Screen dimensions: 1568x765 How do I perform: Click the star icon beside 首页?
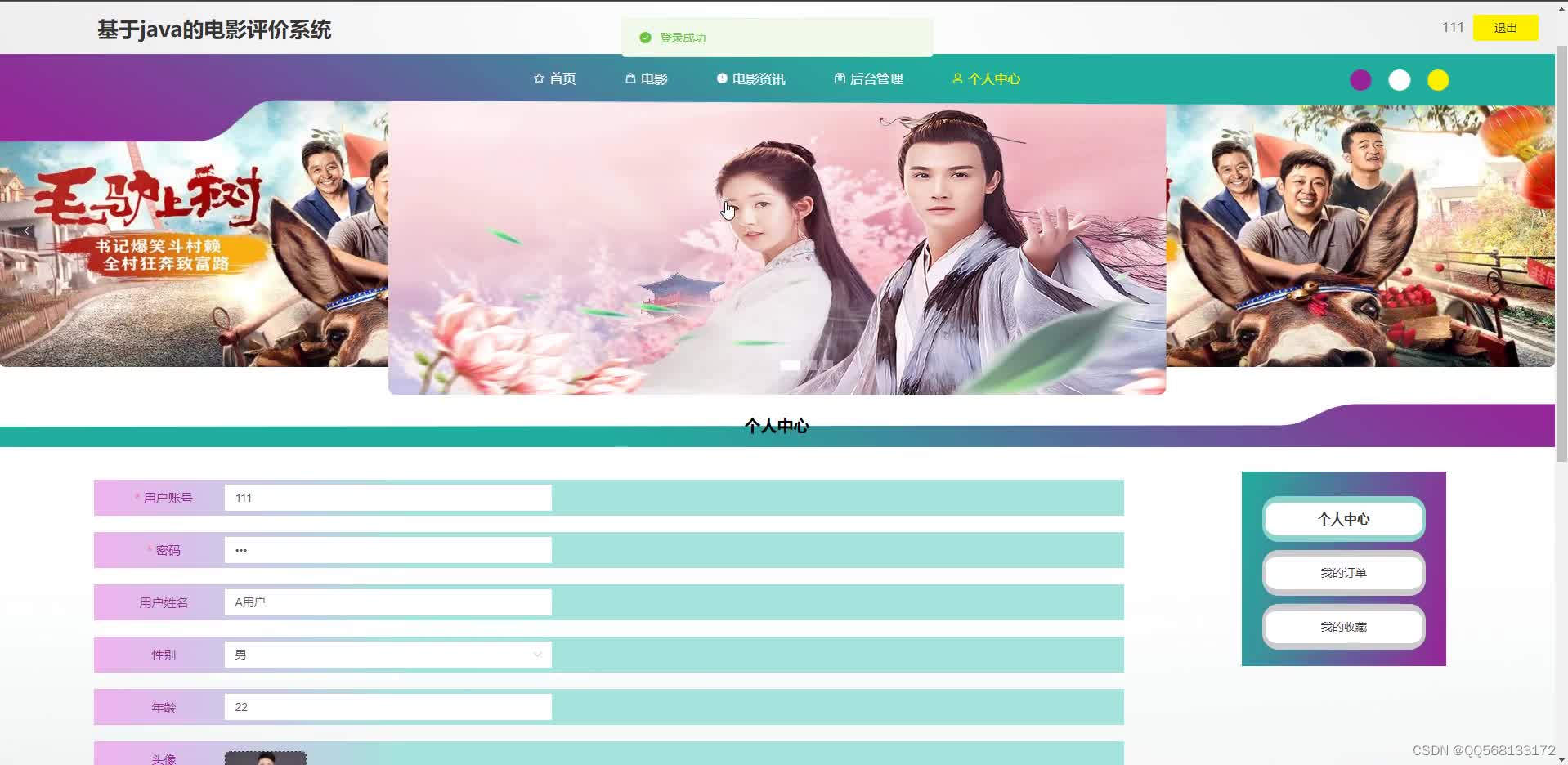(539, 78)
